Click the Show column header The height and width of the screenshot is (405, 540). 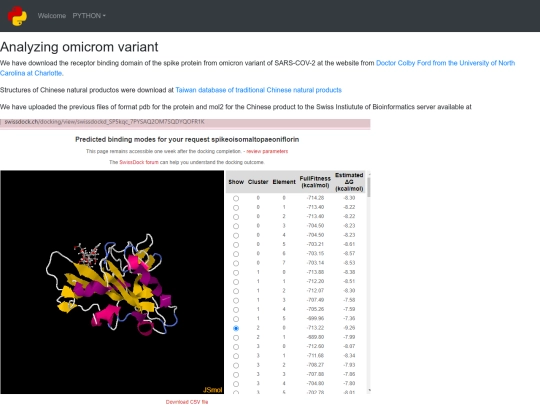pos(236,182)
